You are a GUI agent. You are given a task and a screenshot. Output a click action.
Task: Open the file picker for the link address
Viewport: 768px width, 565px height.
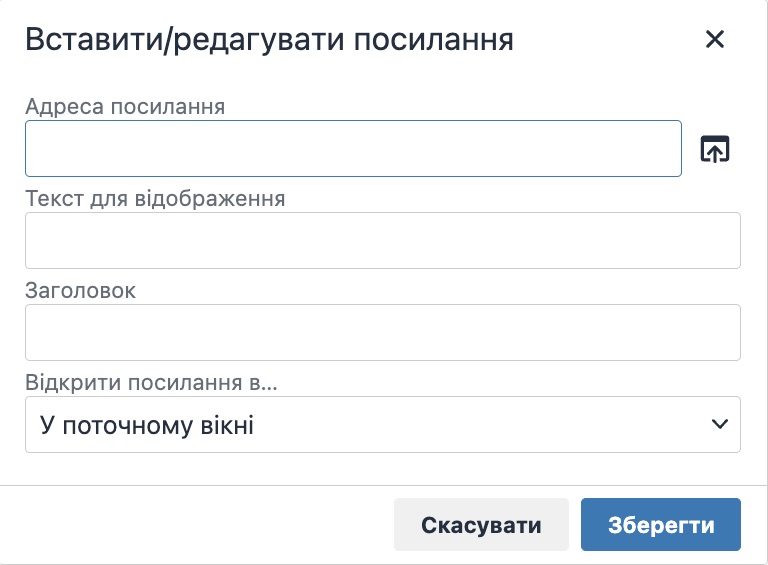[x=714, y=149]
